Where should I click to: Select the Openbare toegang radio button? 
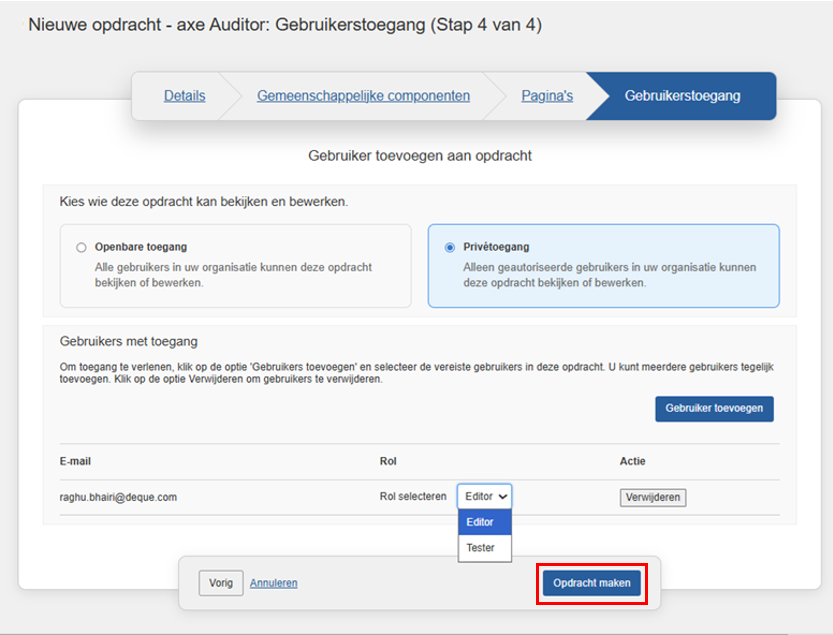coord(82,247)
